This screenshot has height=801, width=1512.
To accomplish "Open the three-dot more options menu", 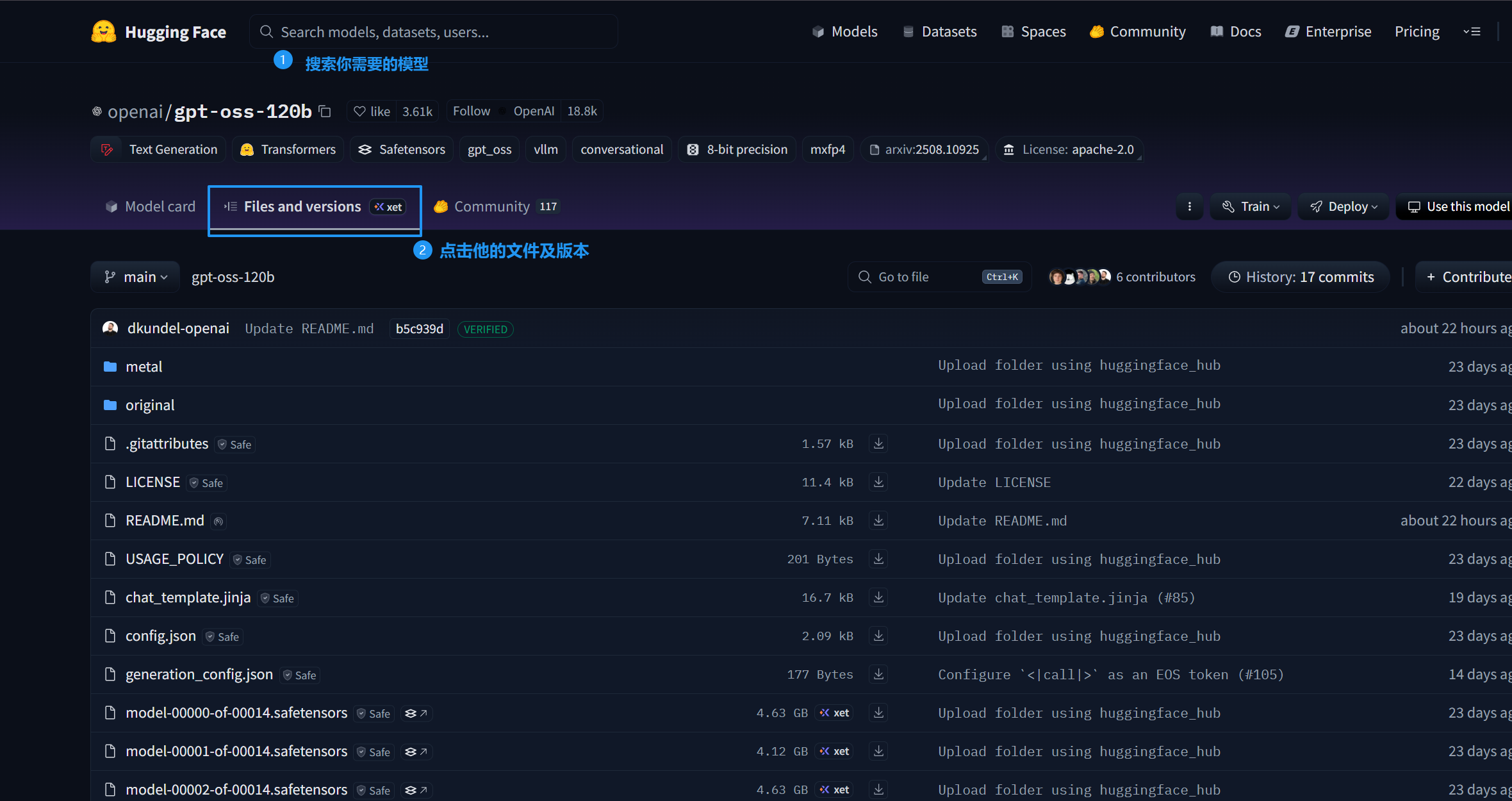I will [1190, 206].
